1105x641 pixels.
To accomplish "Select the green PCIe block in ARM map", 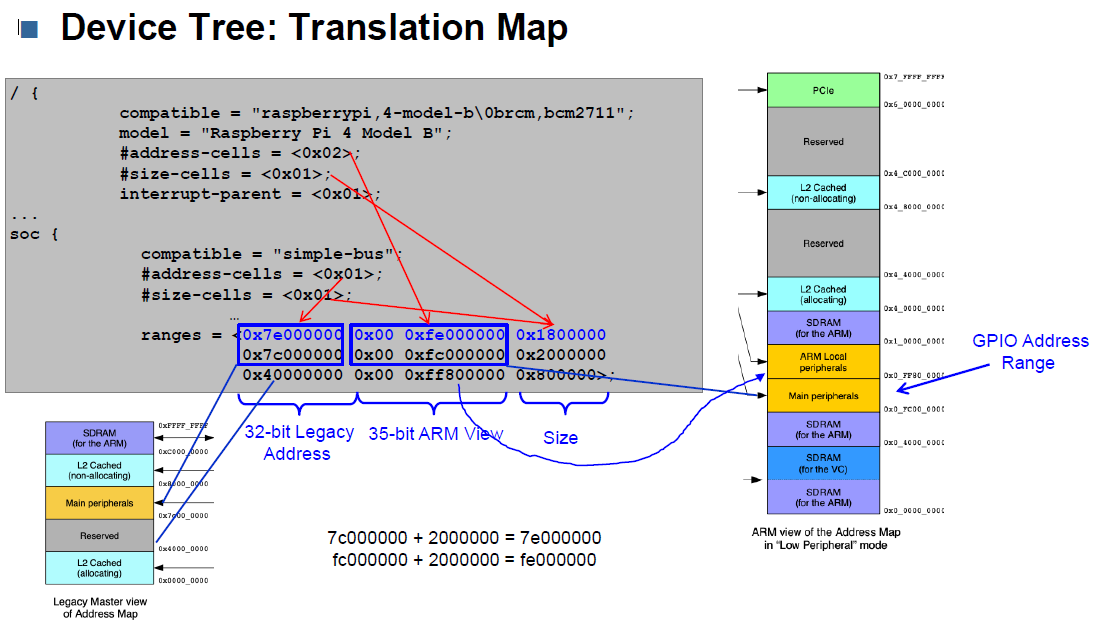I will click(x=823, y=90).
